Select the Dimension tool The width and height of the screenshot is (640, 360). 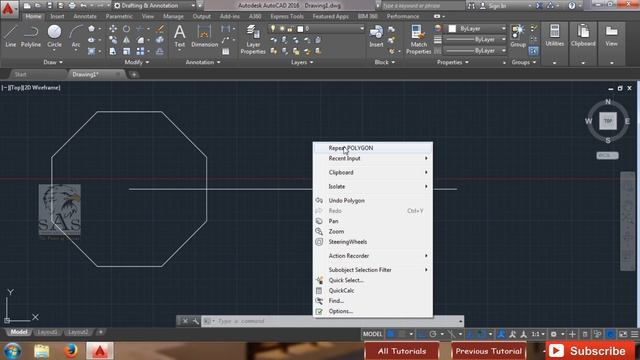coord(204,36)
